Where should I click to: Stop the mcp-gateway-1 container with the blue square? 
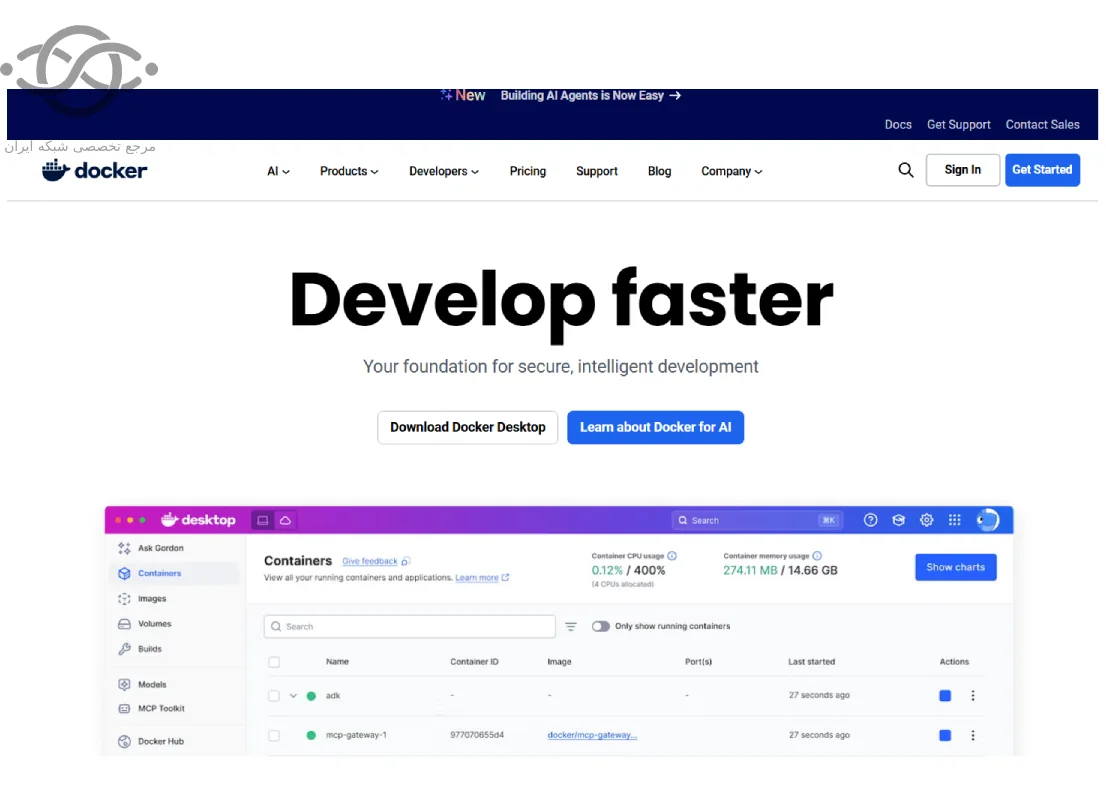click(x=945, y=736)
